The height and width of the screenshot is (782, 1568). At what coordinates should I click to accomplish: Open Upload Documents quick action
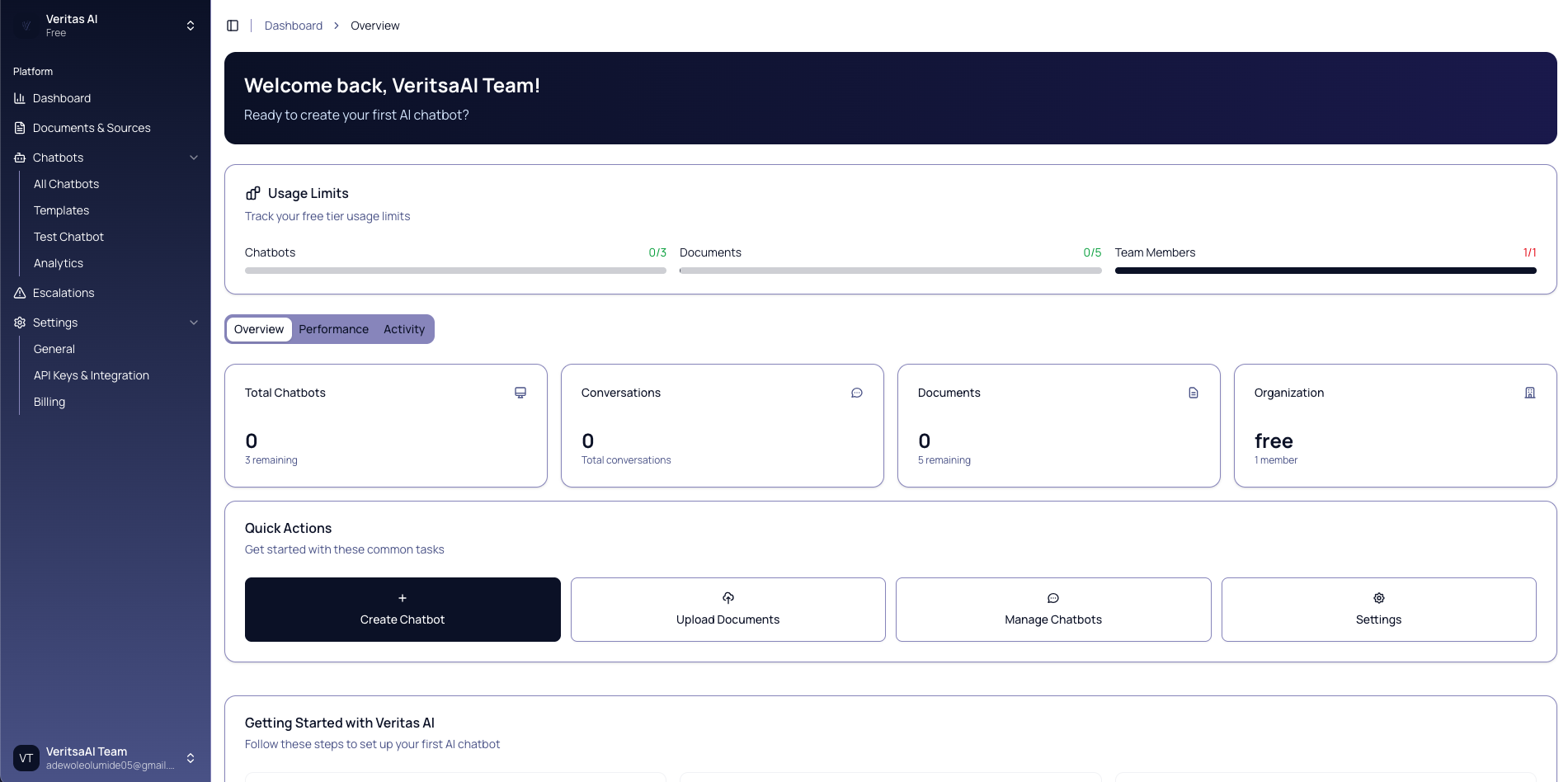tap(727, 610)
